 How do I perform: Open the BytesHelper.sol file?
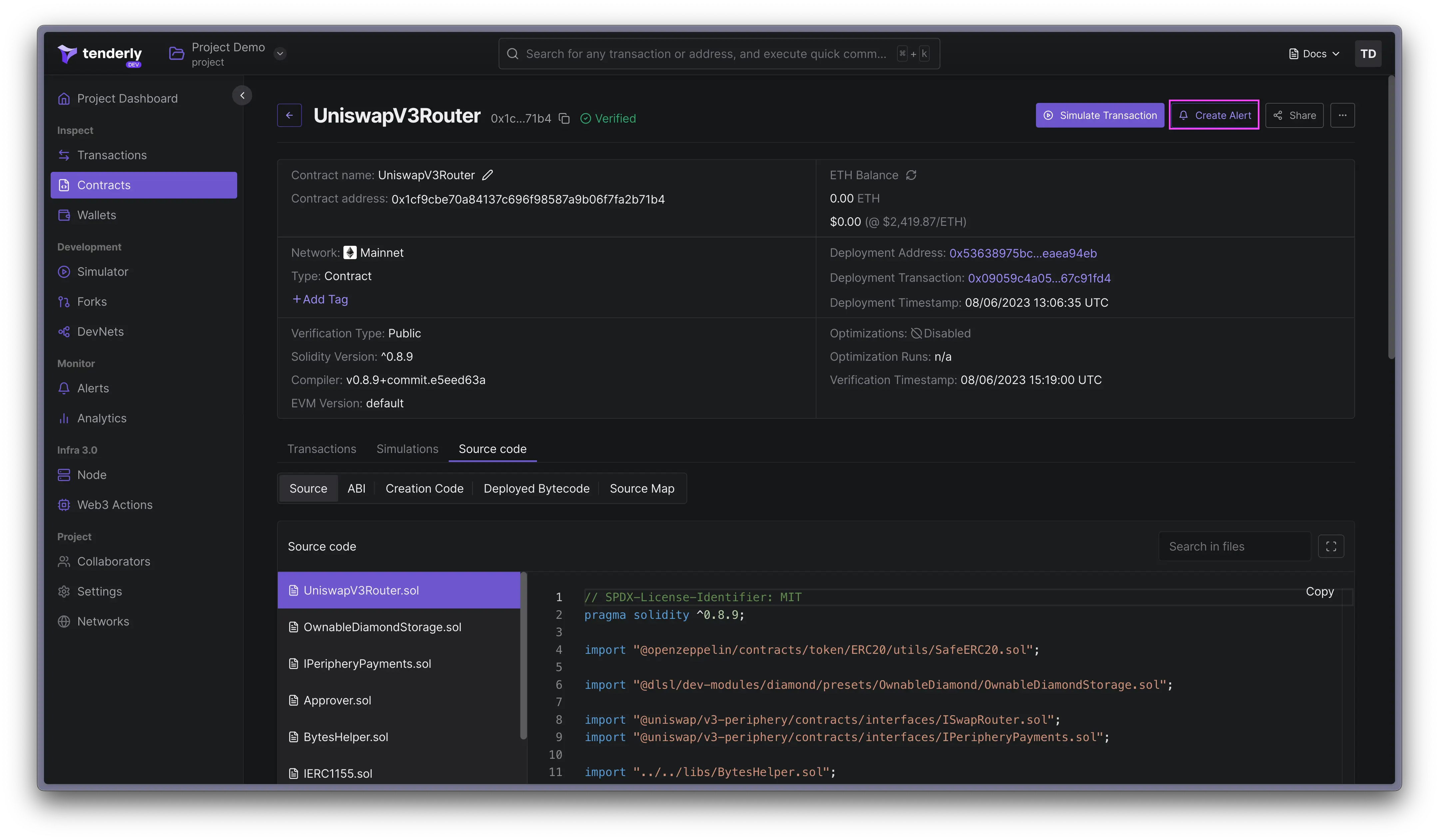tap(399, 737)
